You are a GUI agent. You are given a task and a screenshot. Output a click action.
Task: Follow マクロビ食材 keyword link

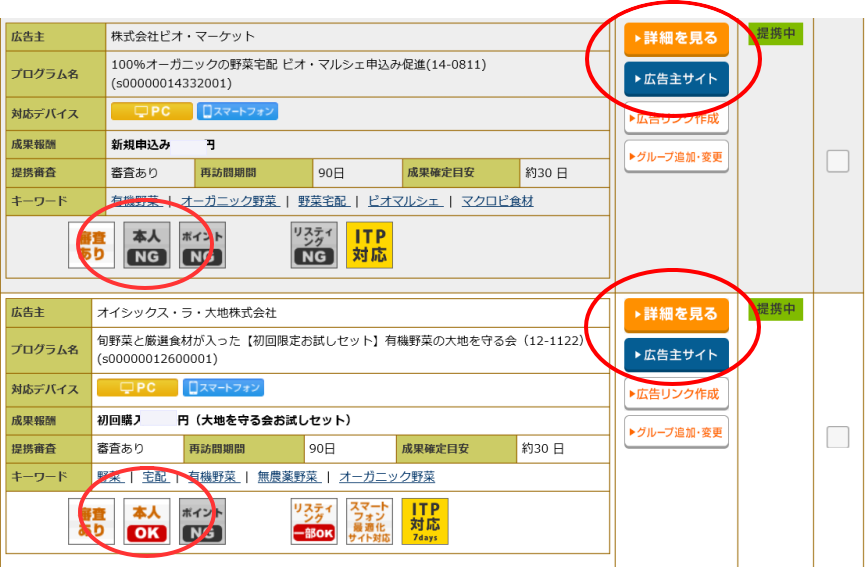[497, 201]
